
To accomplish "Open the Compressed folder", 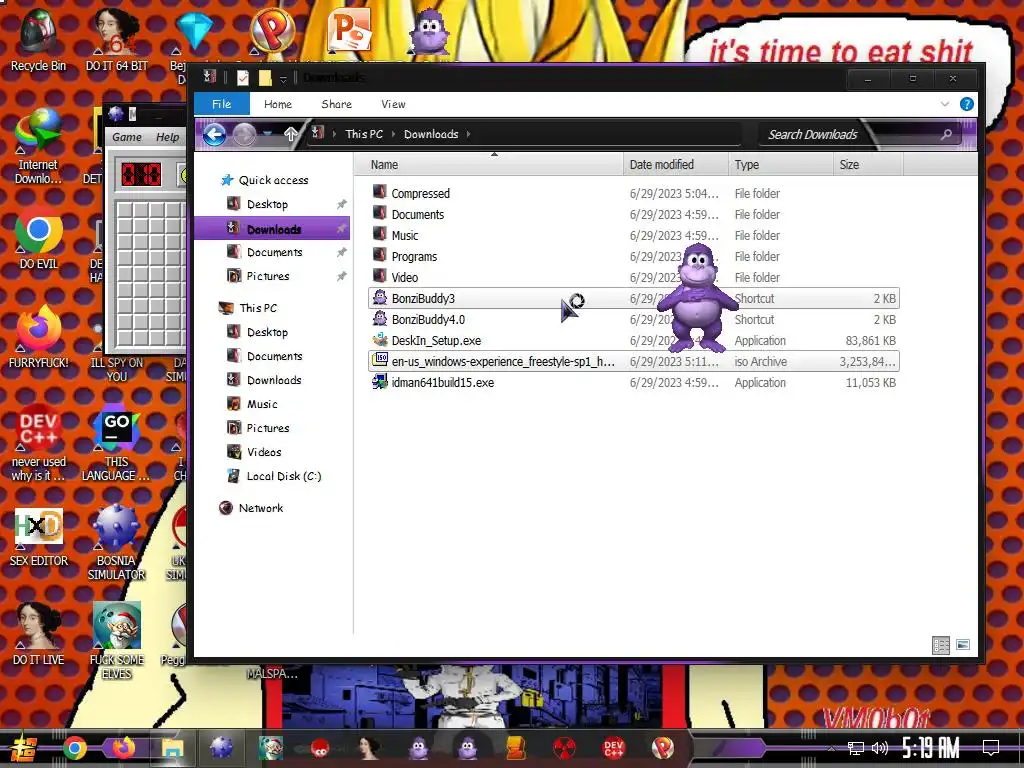I will pyautogui.click(x=421, y=193).
